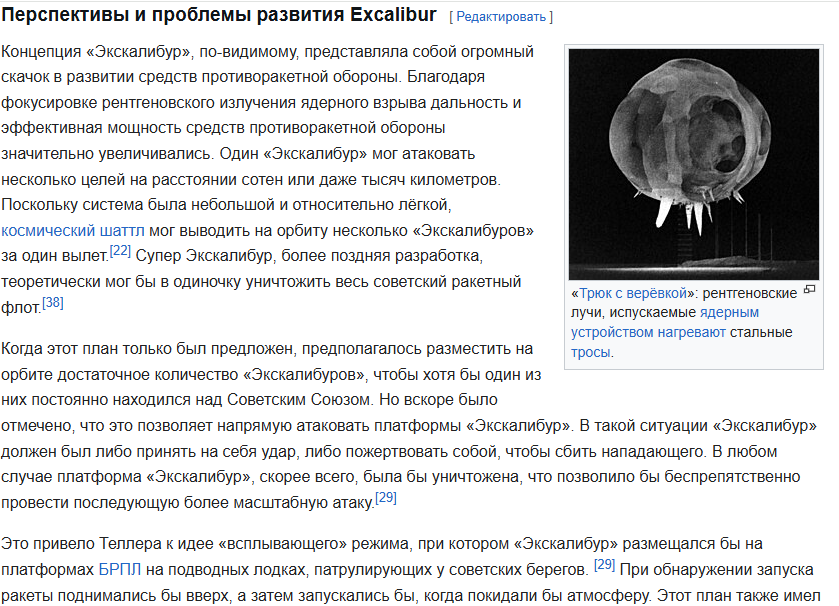Open the тросы link in caption
839x606 pixels.
(590, 352)
